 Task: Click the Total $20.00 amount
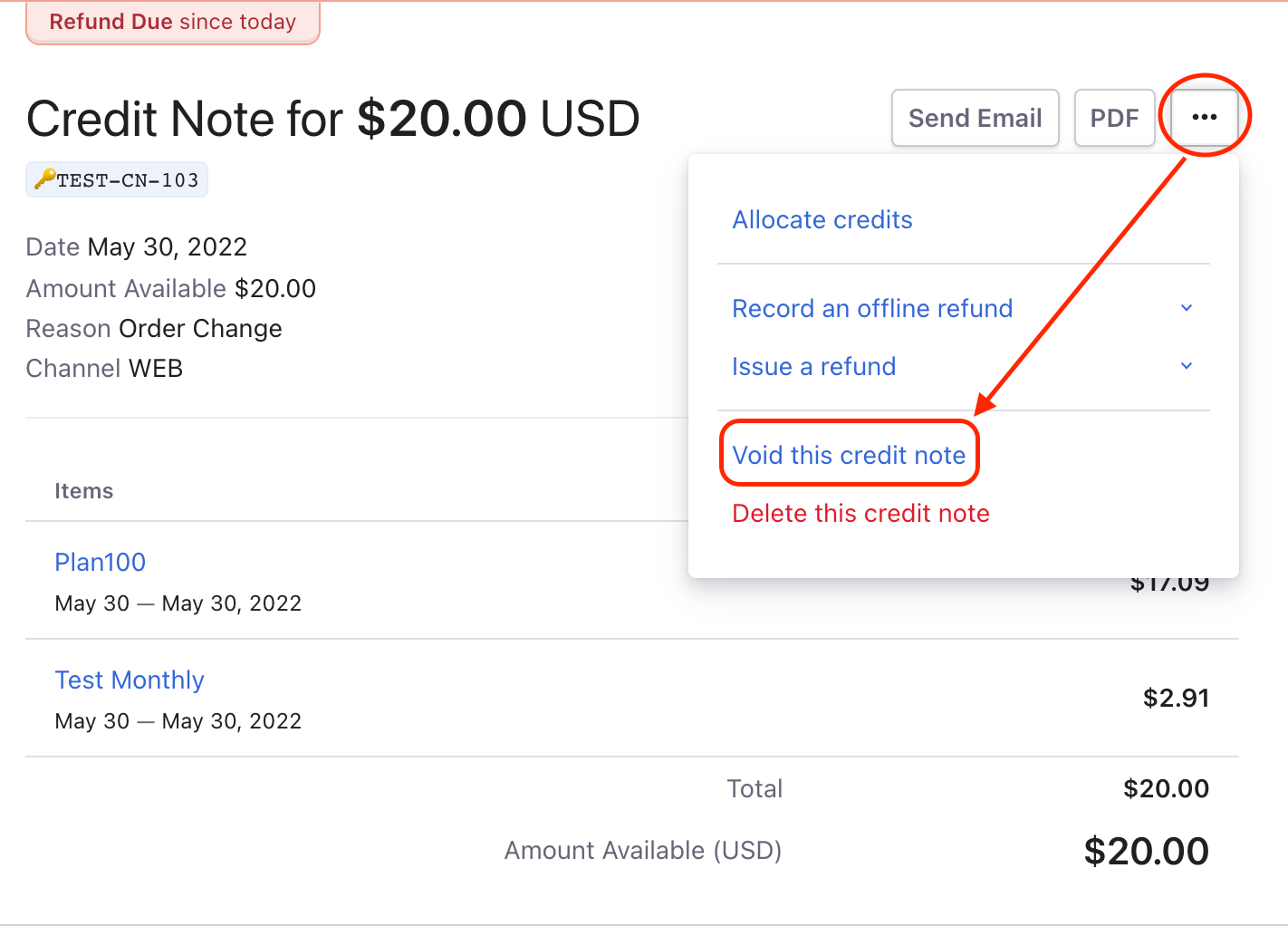tap(1166, 788)
